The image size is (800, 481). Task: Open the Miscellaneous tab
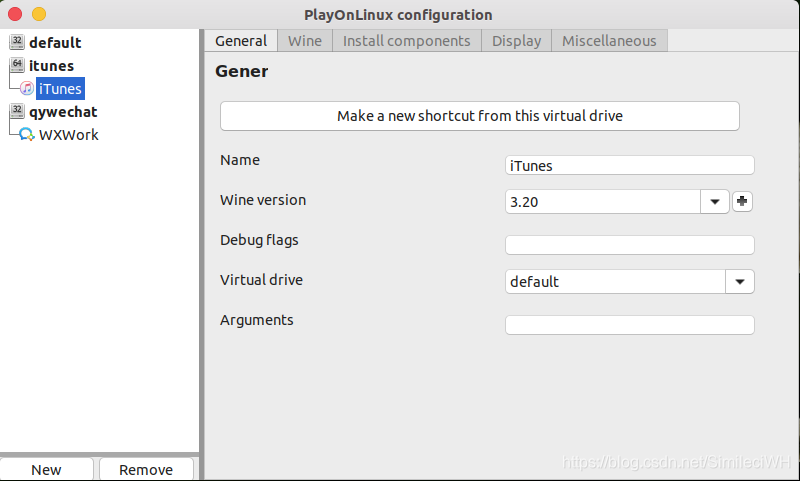tap(609, 41)
